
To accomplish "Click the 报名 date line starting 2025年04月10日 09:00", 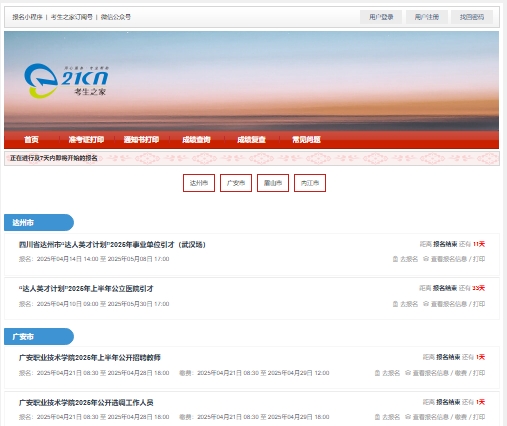I will click(94, 304).
